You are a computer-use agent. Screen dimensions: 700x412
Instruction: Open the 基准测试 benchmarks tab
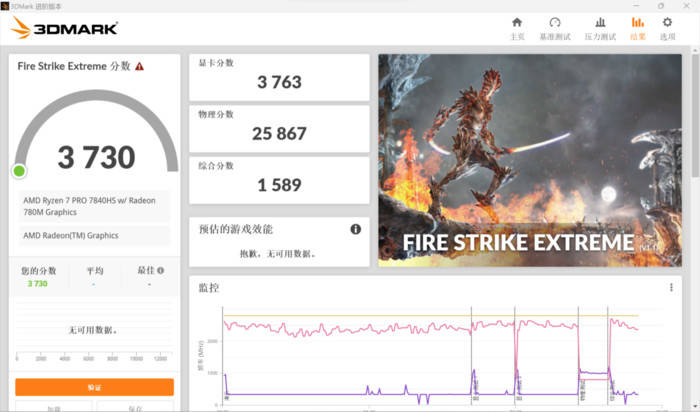554,28
